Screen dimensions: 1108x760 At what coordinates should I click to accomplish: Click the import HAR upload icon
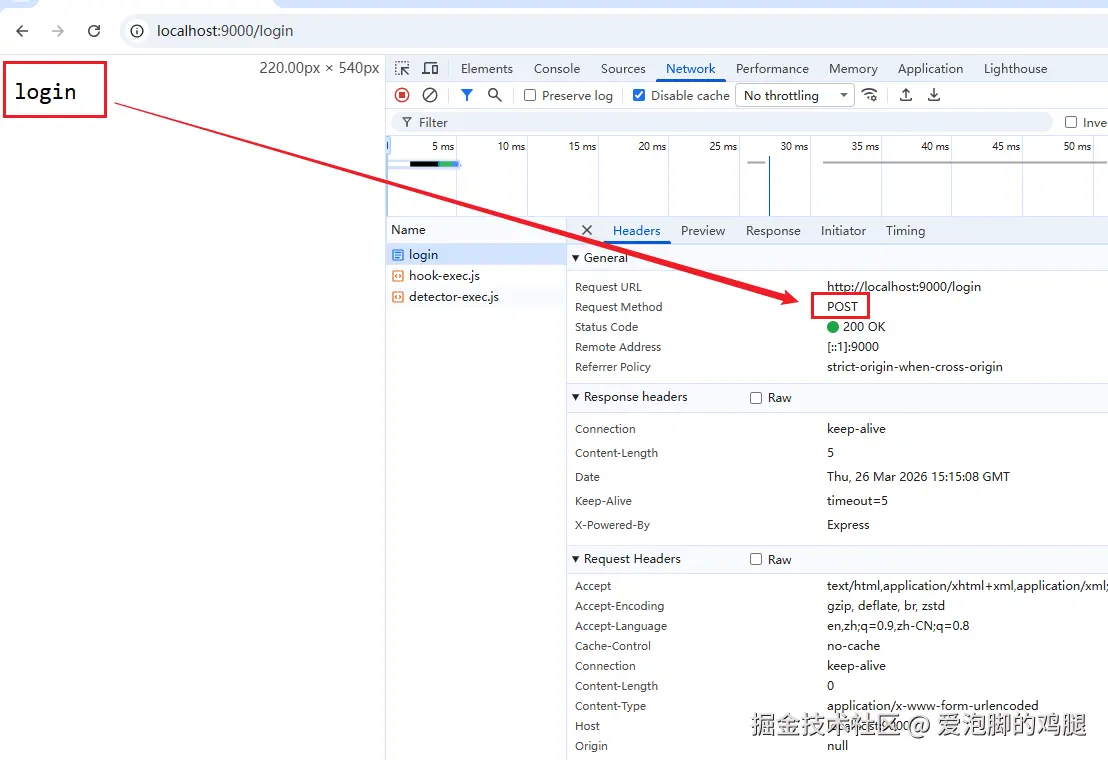point(906,95)
